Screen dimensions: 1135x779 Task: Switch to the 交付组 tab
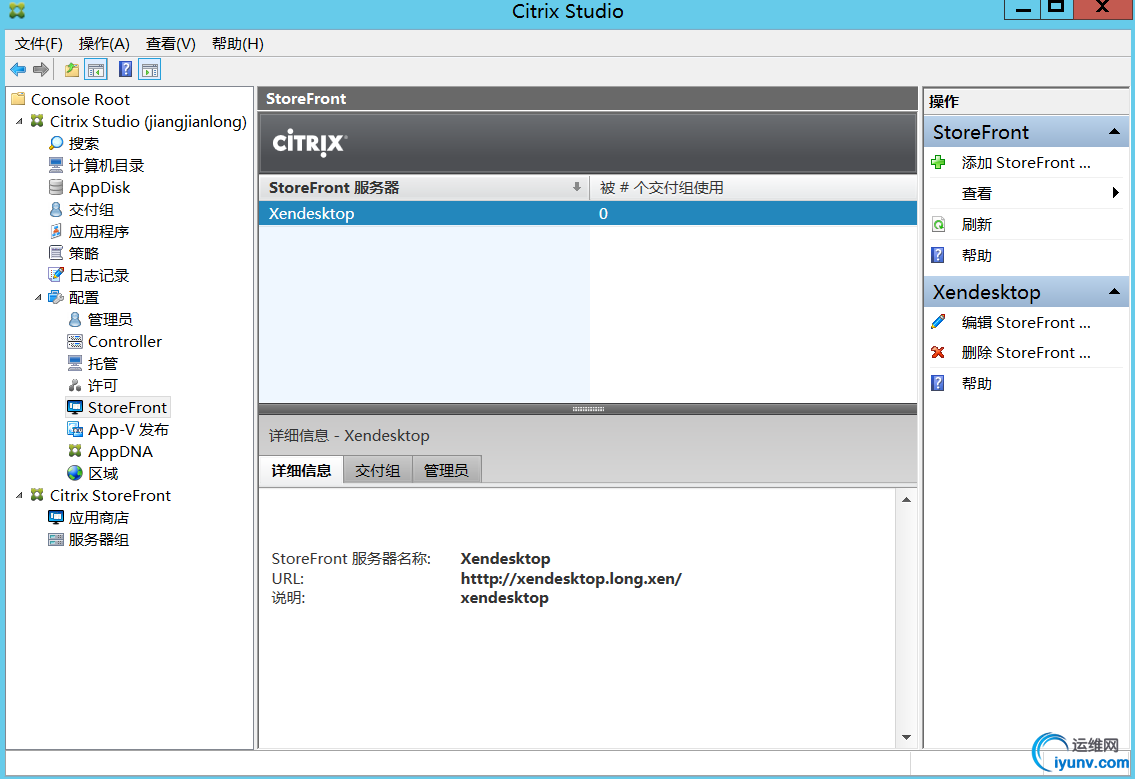coord(378,471)
